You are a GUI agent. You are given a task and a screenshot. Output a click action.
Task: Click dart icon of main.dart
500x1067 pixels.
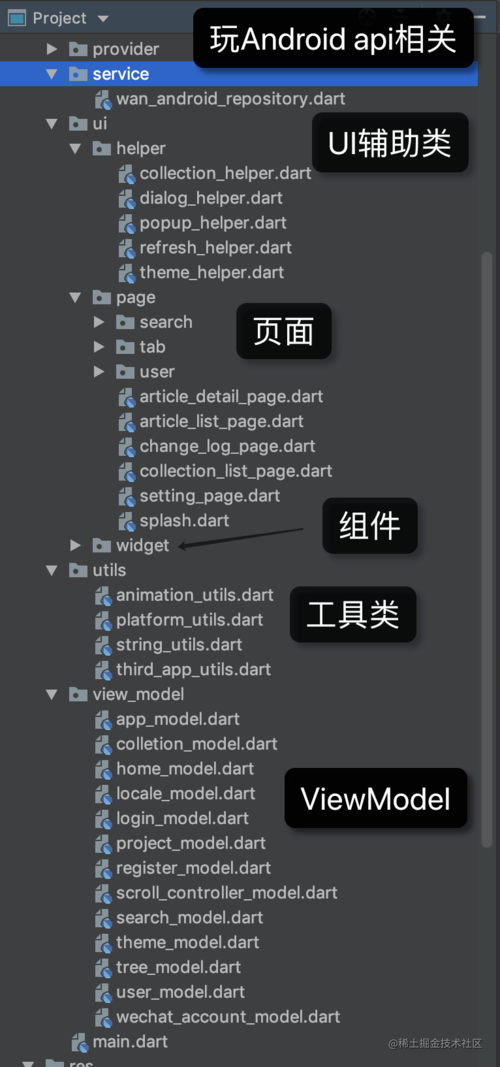(80, 1042)
